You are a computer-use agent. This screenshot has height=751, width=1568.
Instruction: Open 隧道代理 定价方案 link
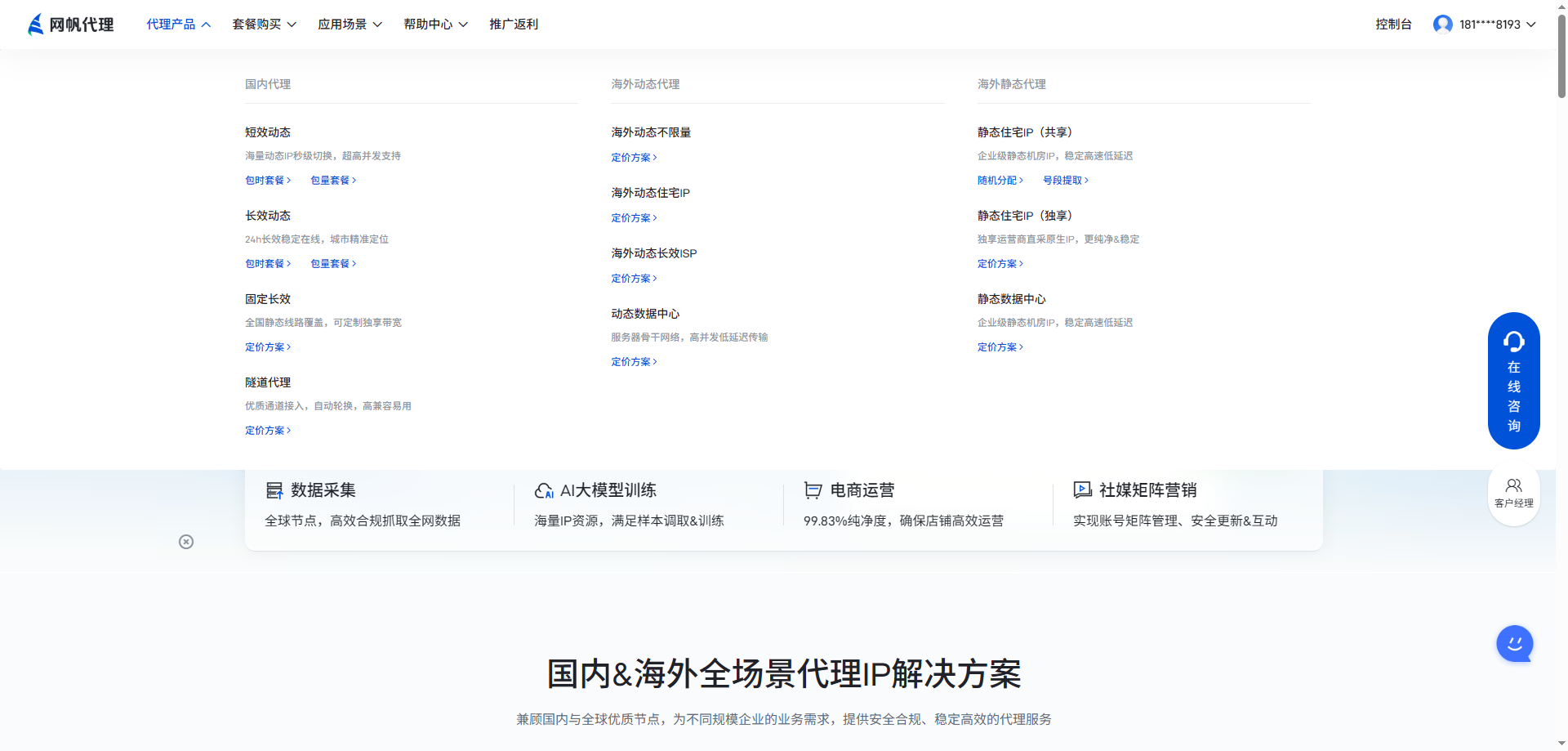click(268, 431)
